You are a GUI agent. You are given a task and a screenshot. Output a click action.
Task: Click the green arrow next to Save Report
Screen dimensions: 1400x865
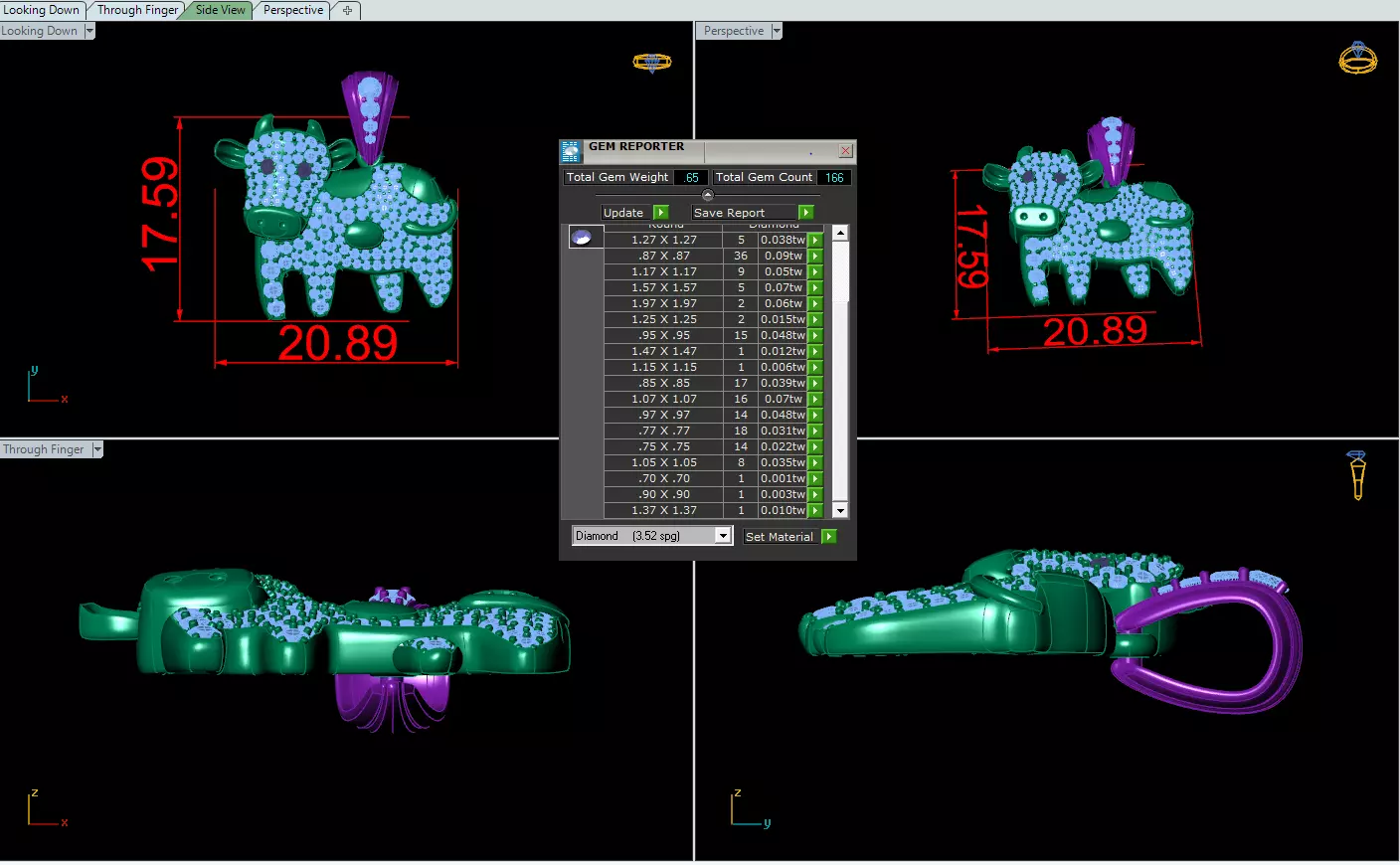coord(806,213)
